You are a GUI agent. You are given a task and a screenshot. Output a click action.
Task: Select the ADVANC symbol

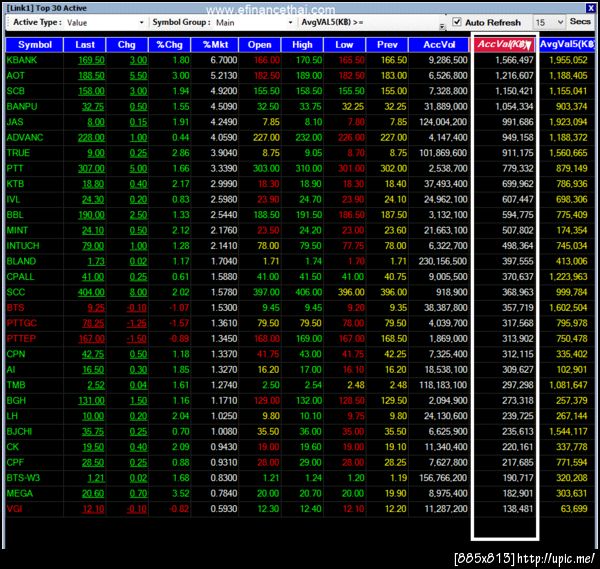[x=25, y=137]
